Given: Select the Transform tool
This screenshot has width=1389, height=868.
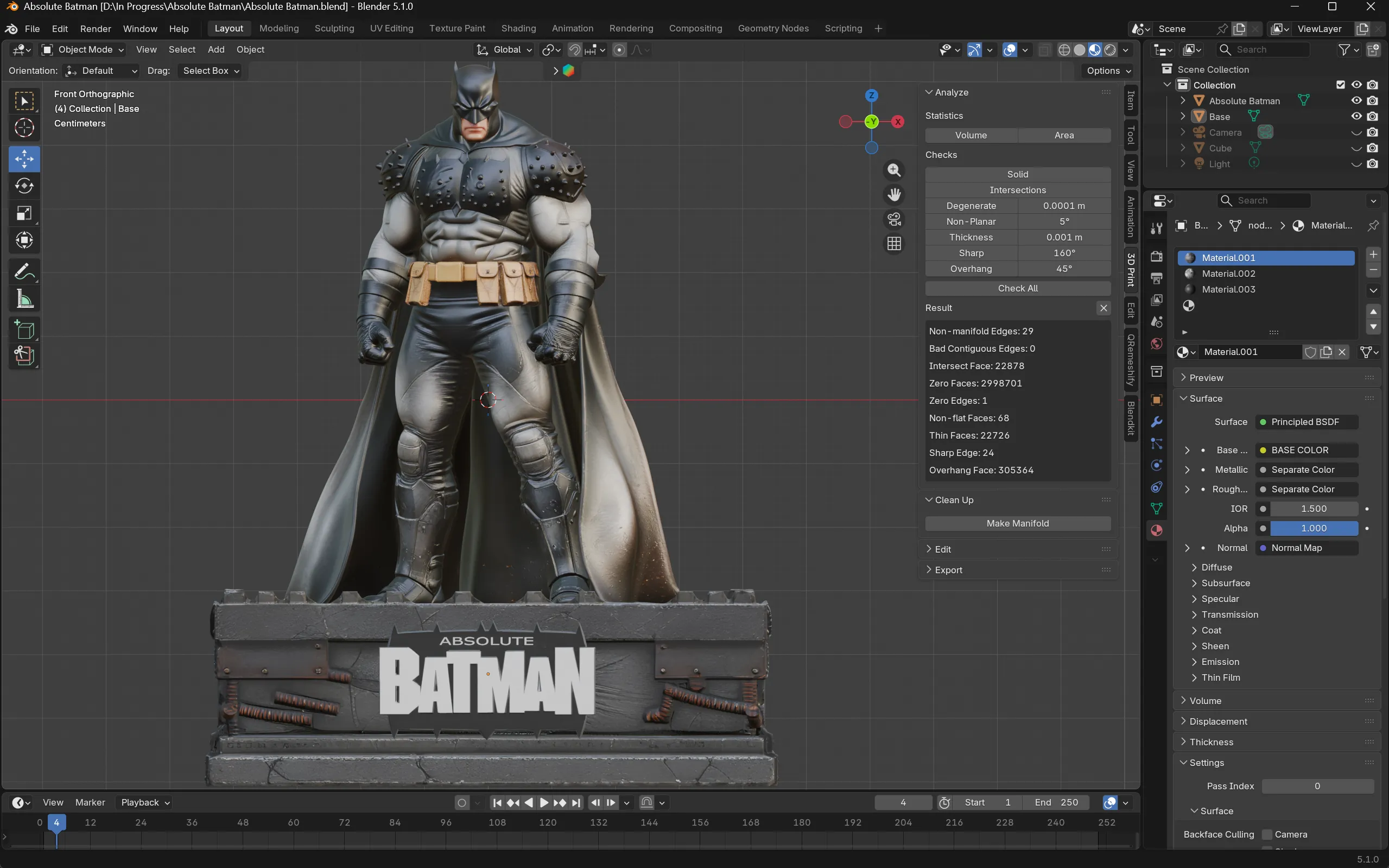Looking at the screenshot, I should [x=24, y=240].
